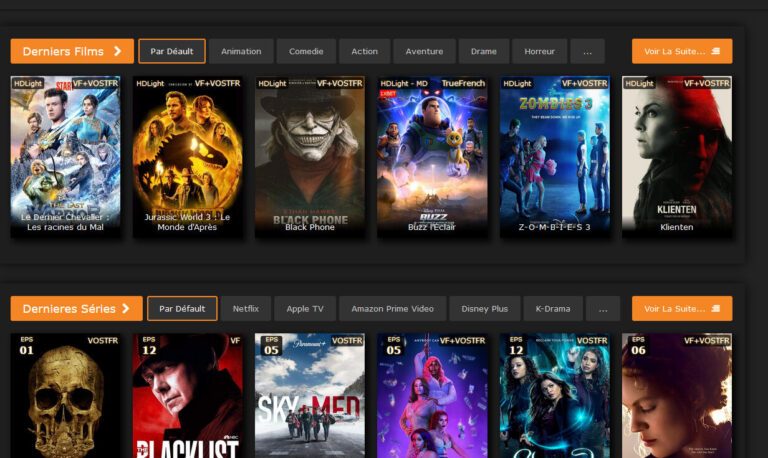This screenshot has height=458, width=768.
Task: Filter films by Drame
Action: pos(483,51)
